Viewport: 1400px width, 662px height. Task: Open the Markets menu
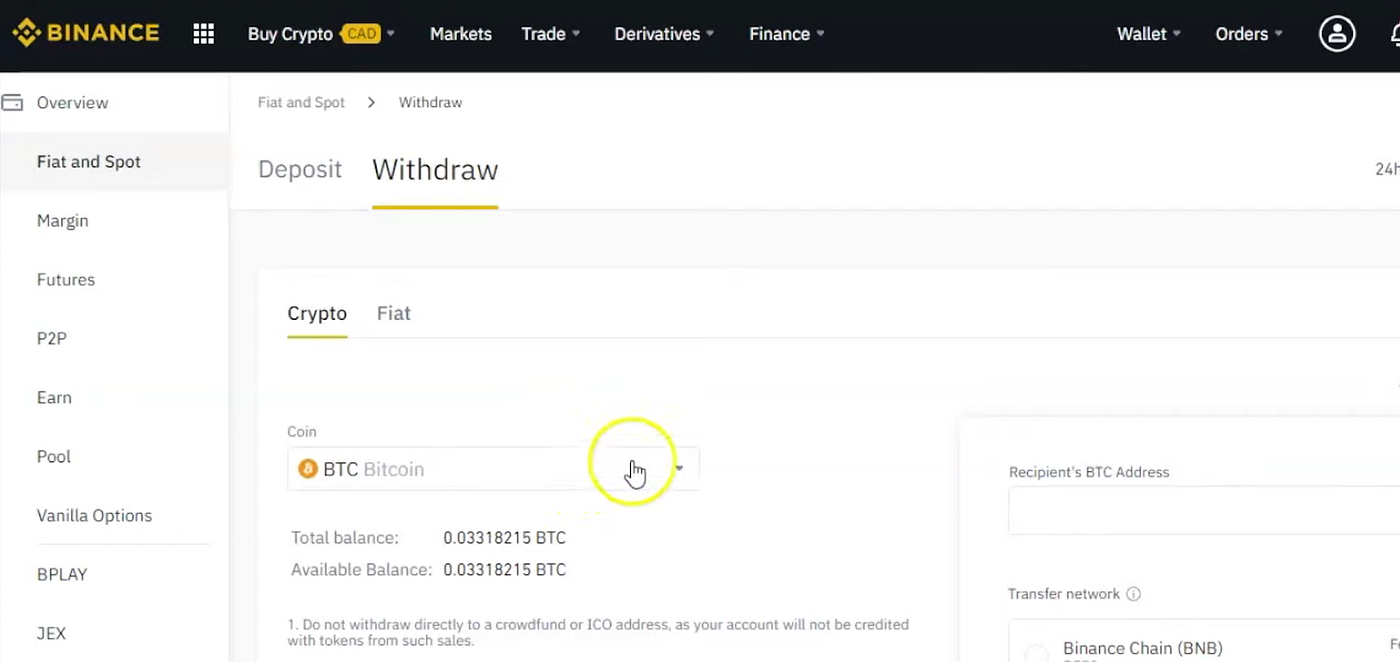click(x=460, y=33)
